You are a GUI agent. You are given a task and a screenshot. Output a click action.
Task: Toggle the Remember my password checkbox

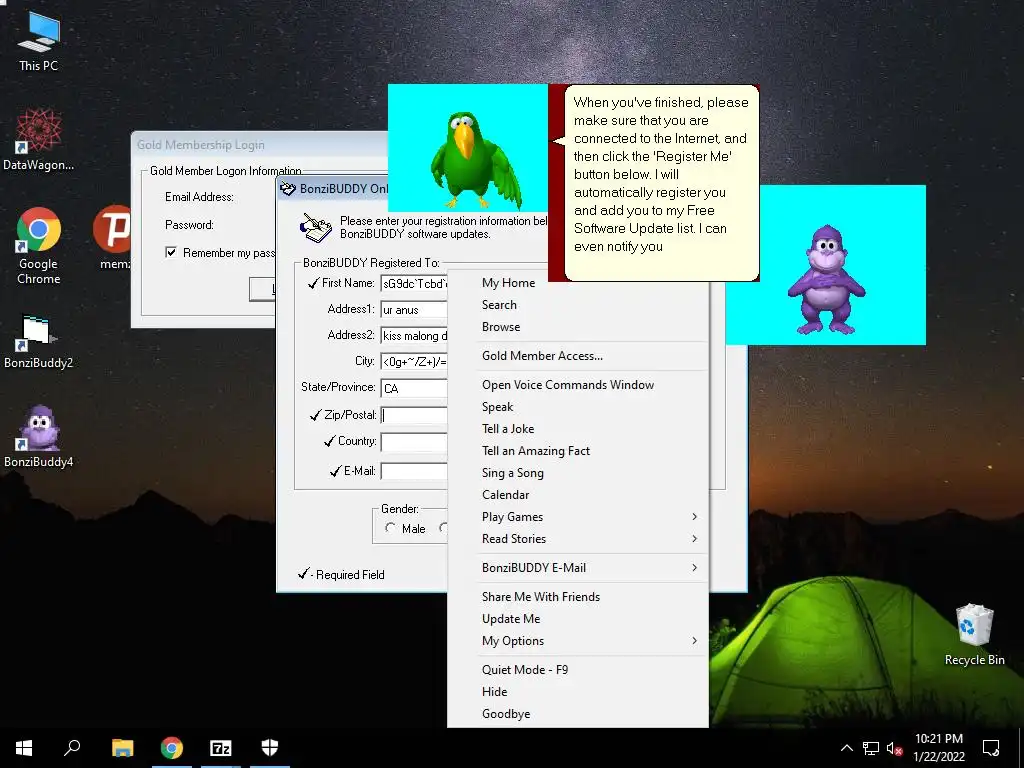pyautogui.click(x=171, y=253)
